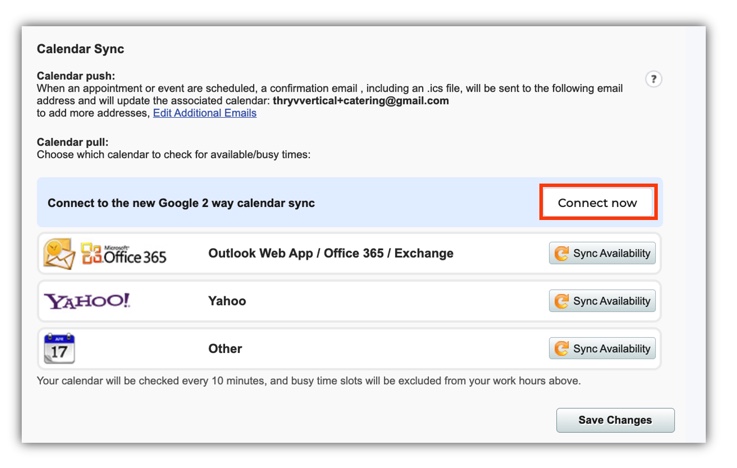Sync Availability for Office 365 / Exchange
Viewport: 737px width, 468px height.
click(602, 253)
